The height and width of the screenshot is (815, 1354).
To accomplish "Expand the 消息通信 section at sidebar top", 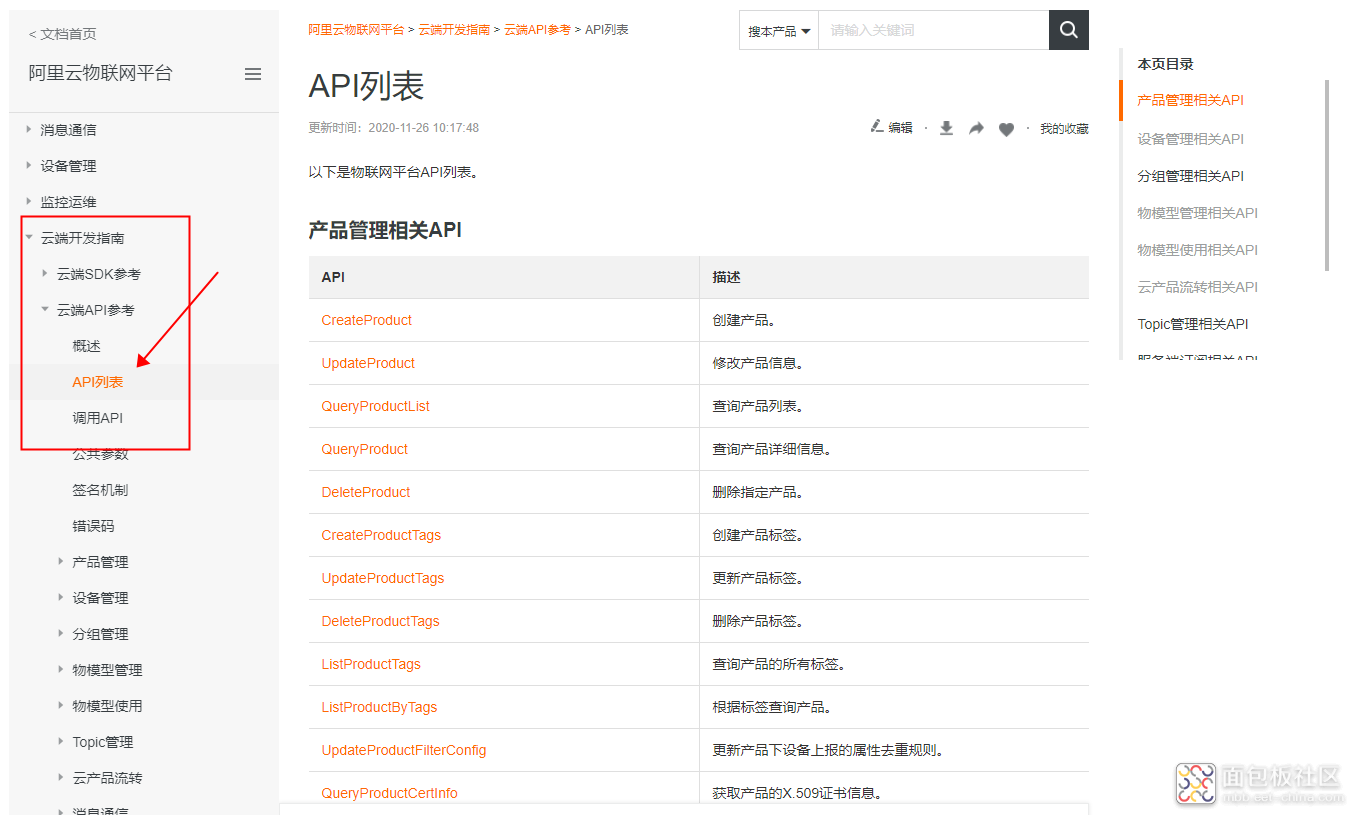I will coord(29,129).
